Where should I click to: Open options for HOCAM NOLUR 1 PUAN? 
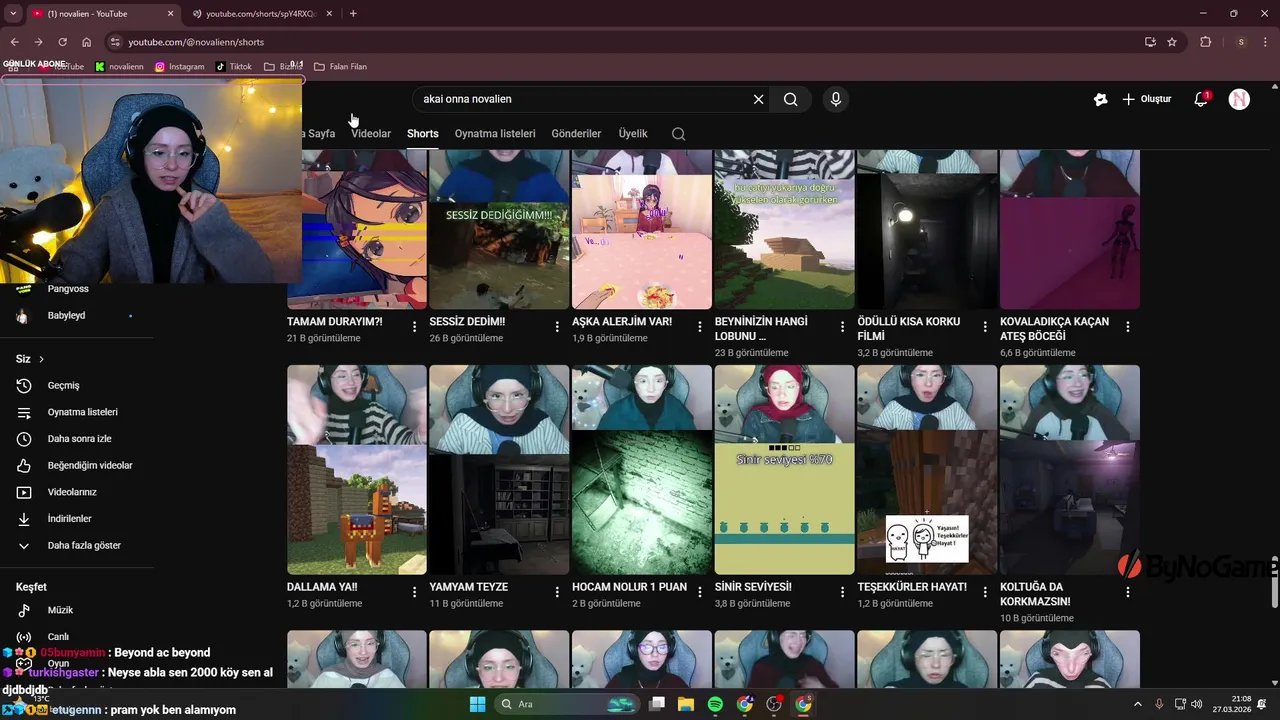click(700, 592)
